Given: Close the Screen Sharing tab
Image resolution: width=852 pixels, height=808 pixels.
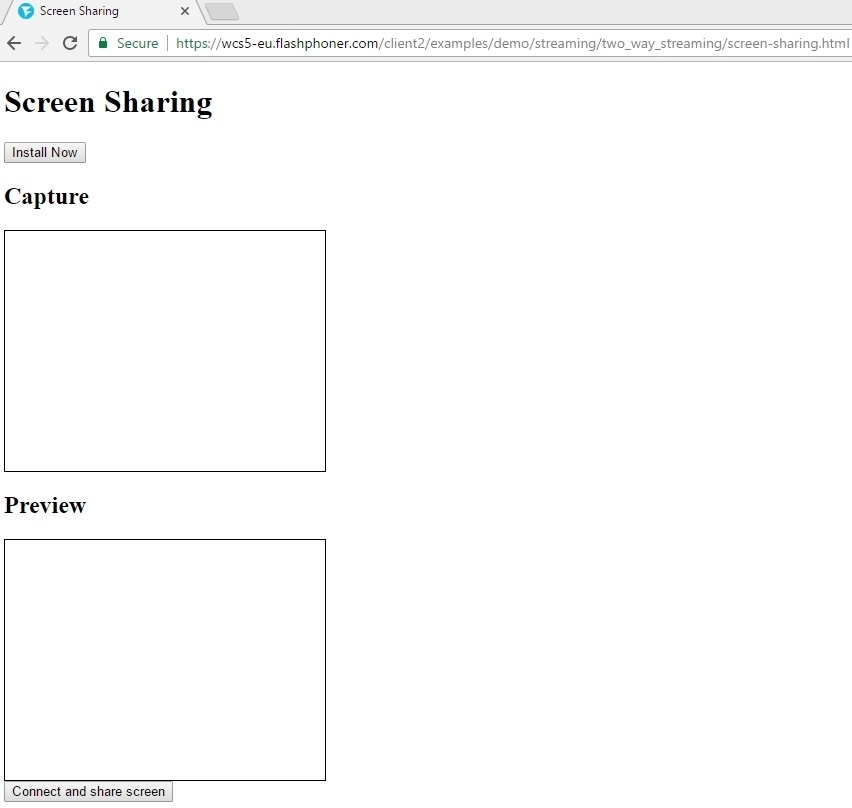Looking at the screenshot, I should coord(185,11).
